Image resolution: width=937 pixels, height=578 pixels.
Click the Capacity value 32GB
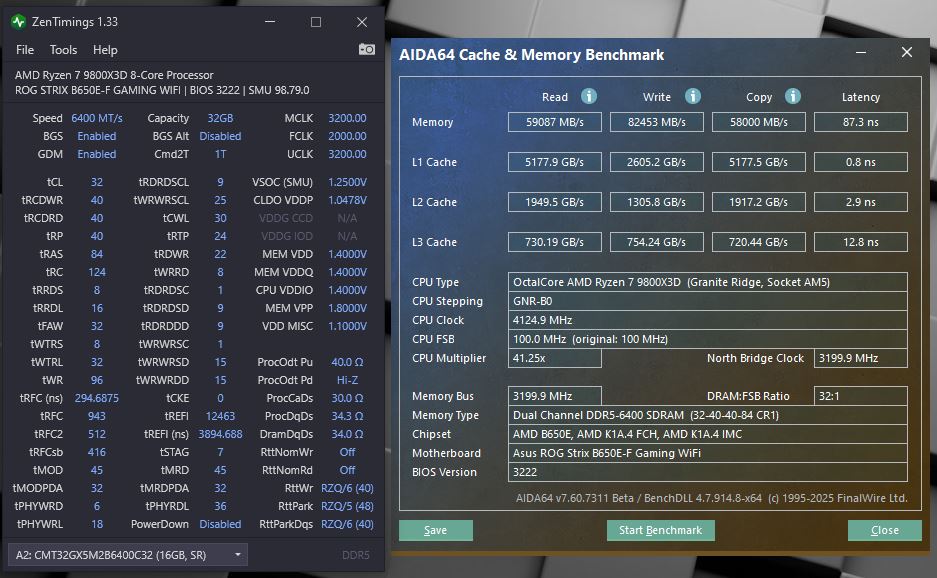221,118
